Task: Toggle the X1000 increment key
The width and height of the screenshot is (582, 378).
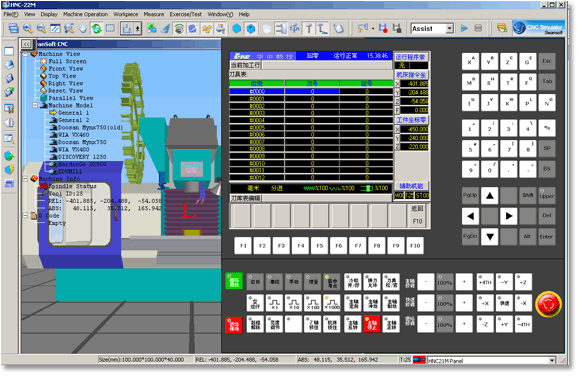Action: pyautogui.click(x=332, y=303)
